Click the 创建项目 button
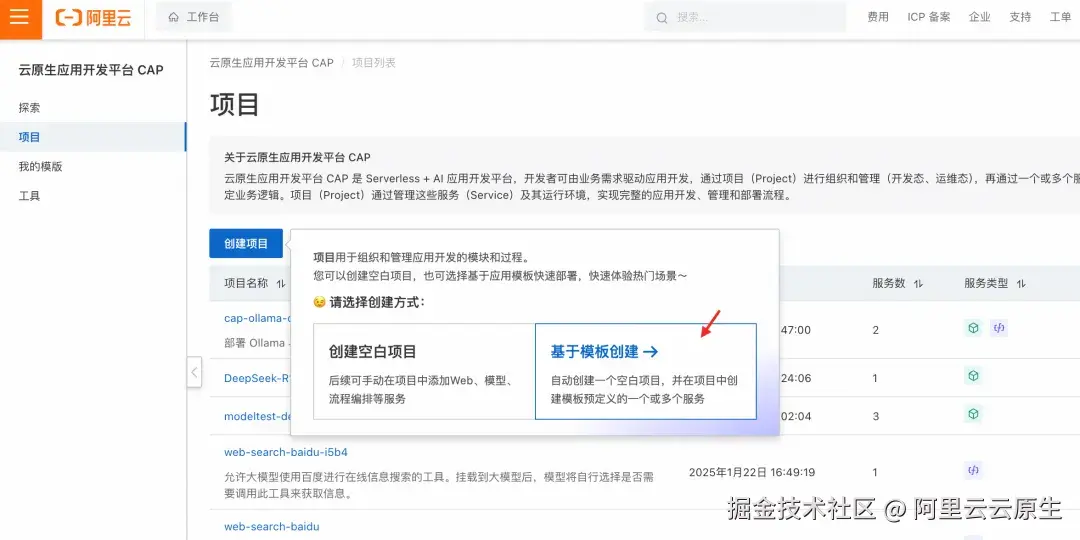This screenshot has width=1080, height=540. click(246, 243)
